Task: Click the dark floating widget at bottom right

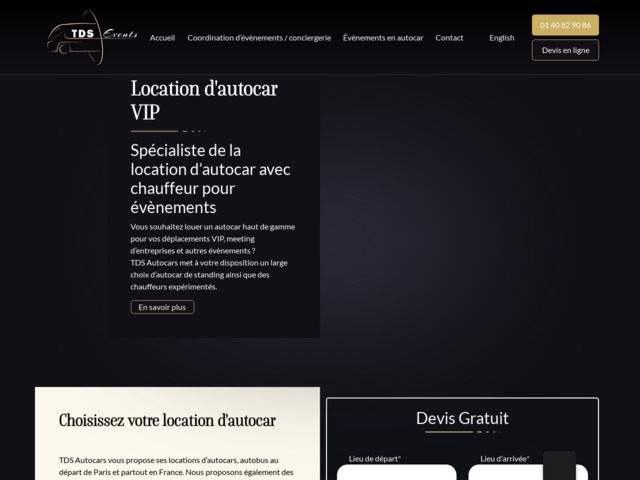Action: [x=559, y=466]
